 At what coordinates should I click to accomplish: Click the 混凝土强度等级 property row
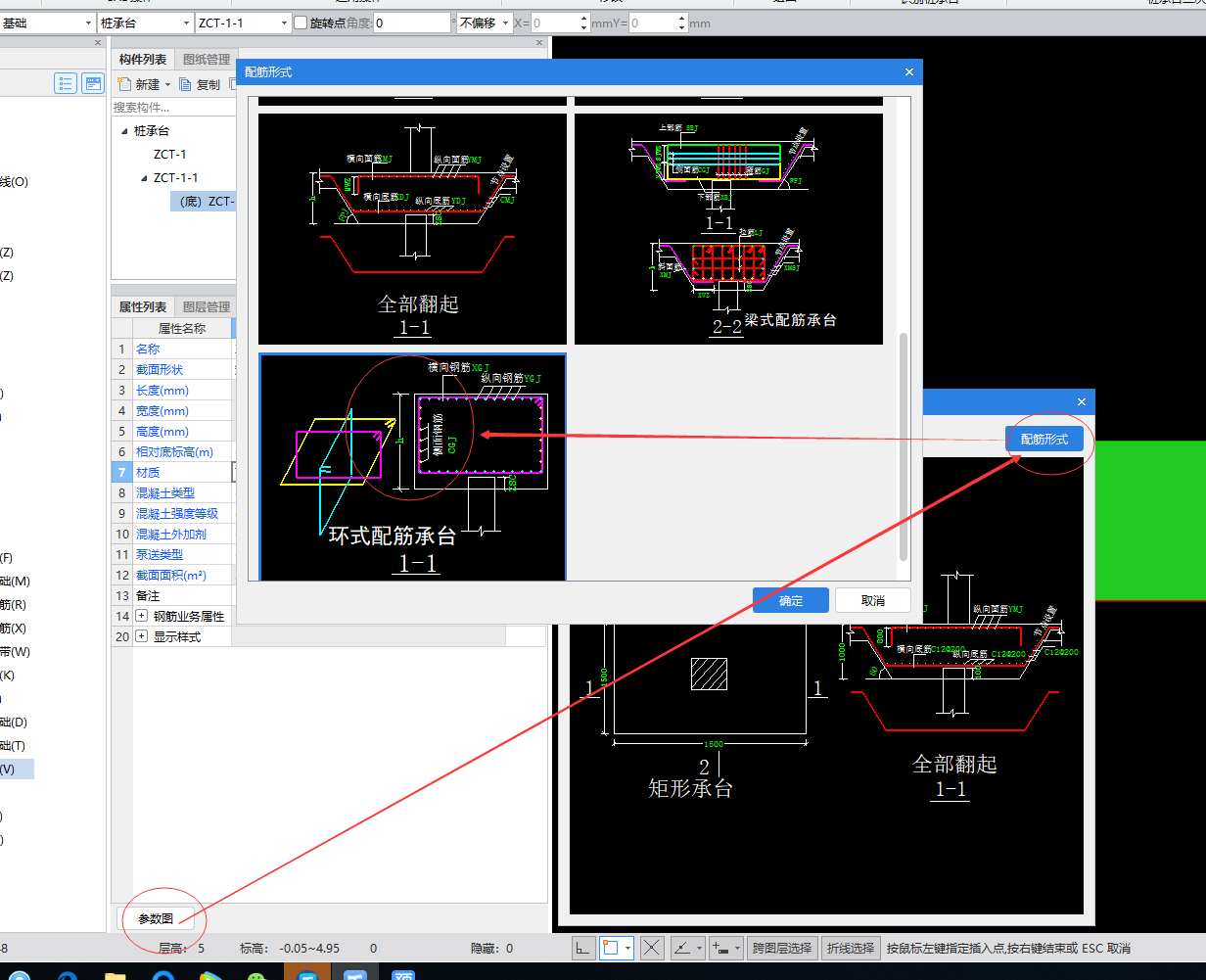[171, 513]
